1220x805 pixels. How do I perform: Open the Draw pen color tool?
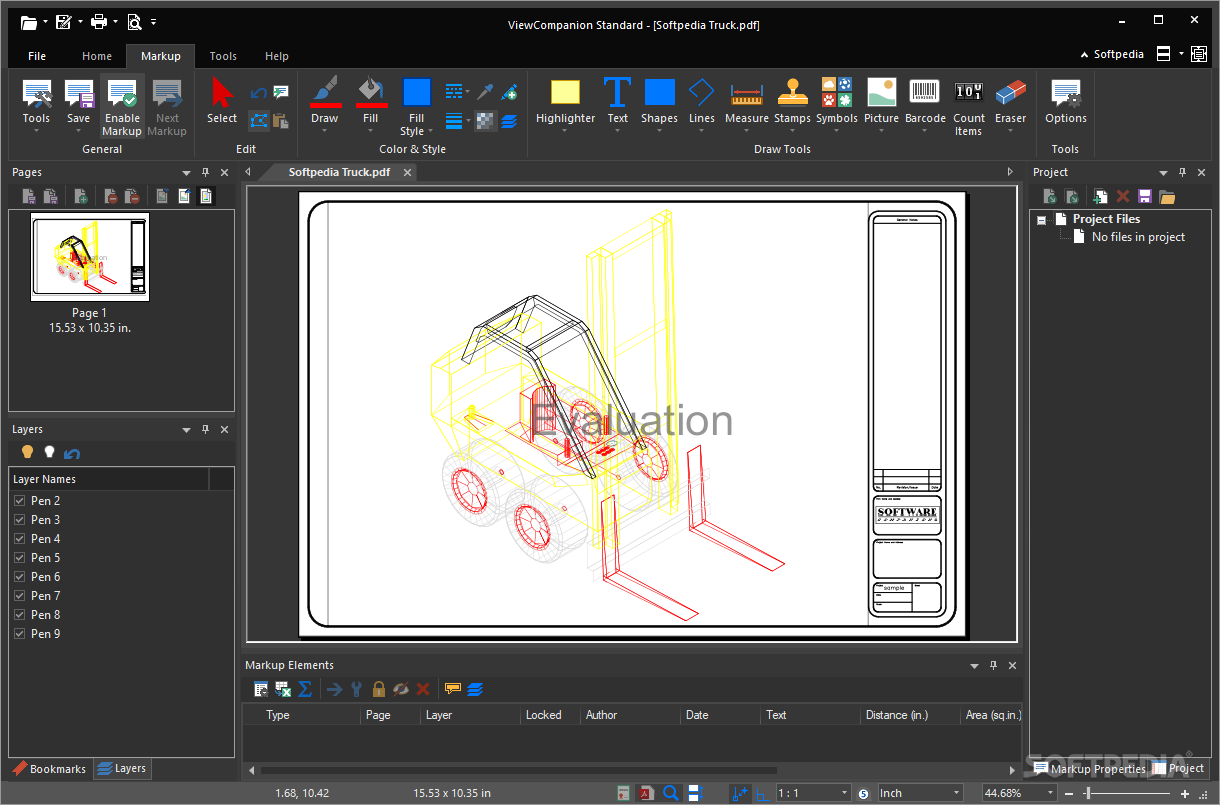325,105
